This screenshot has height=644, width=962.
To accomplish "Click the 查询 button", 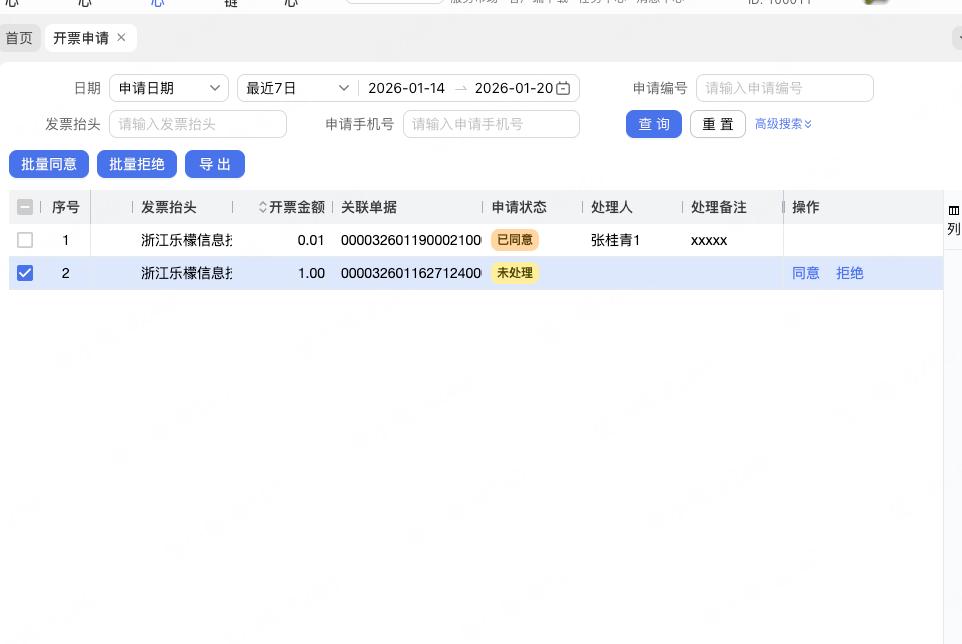I will pyautogui.click(x=653, y=125).
